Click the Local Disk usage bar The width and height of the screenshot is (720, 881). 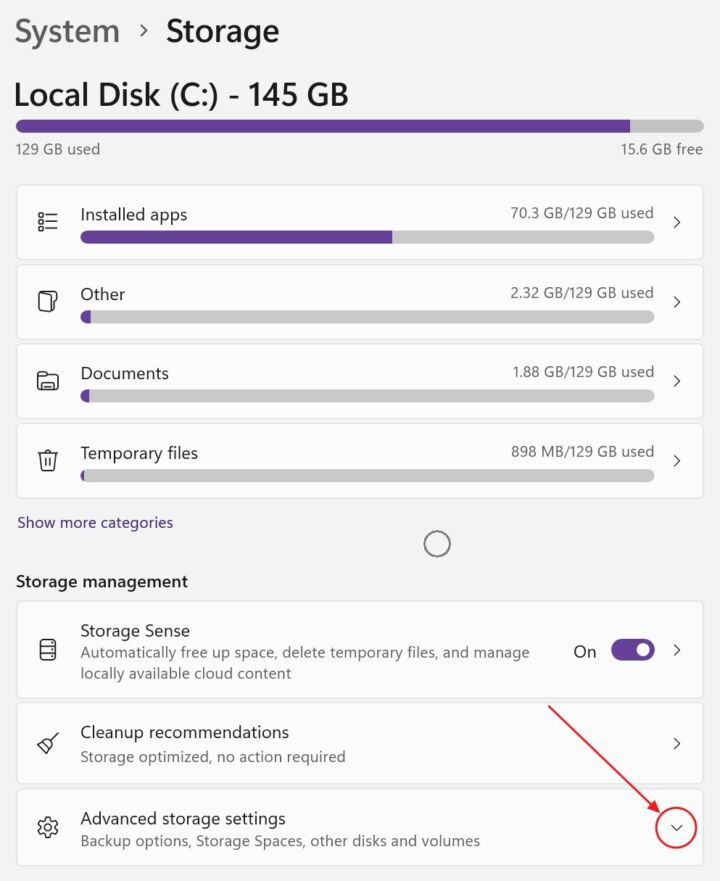tap(360, 125)
